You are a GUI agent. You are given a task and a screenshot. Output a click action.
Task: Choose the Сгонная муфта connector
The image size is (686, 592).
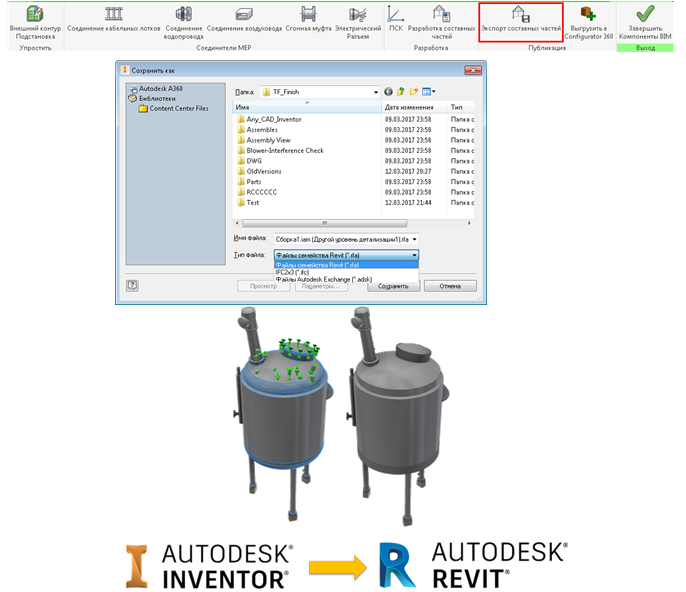pyautogui.click(x=308, y=19)
